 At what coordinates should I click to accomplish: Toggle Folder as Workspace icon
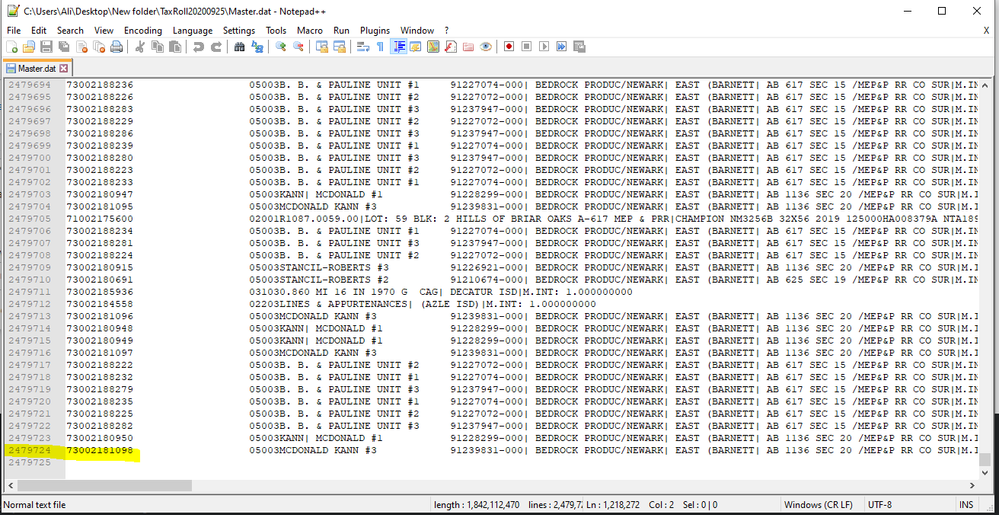(x=468, y=47)
